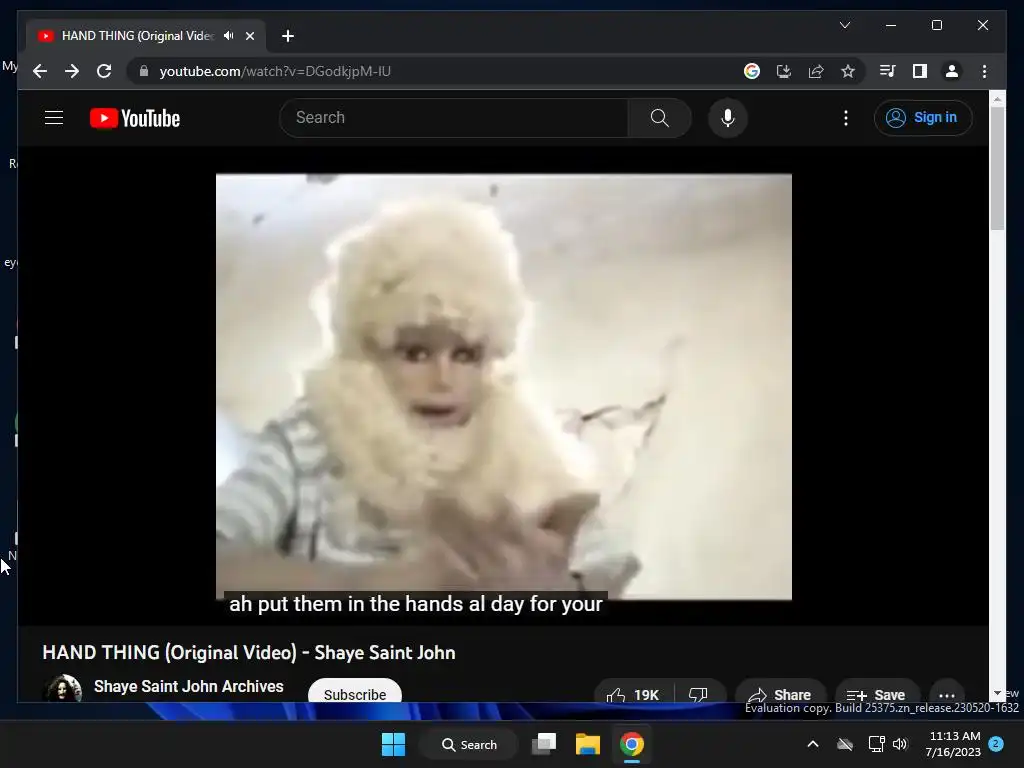Reload the current page
The image size is (1024, 768).
(104, 71)
